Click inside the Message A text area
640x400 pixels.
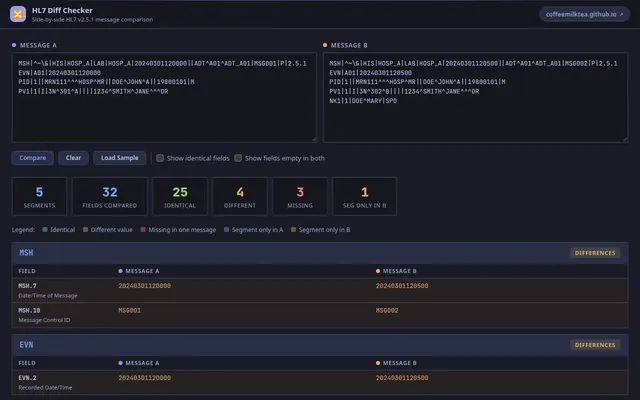coord(164,97)
